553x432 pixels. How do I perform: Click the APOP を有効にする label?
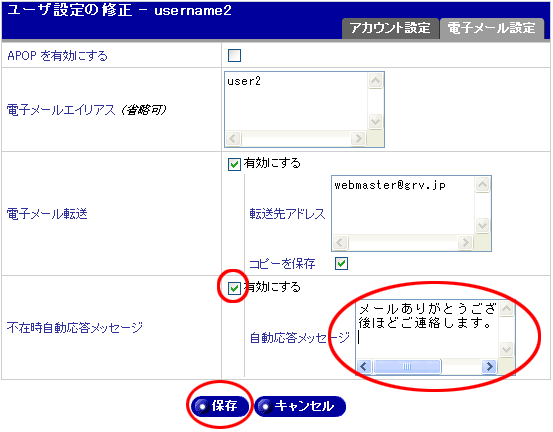tap(57, 56)
